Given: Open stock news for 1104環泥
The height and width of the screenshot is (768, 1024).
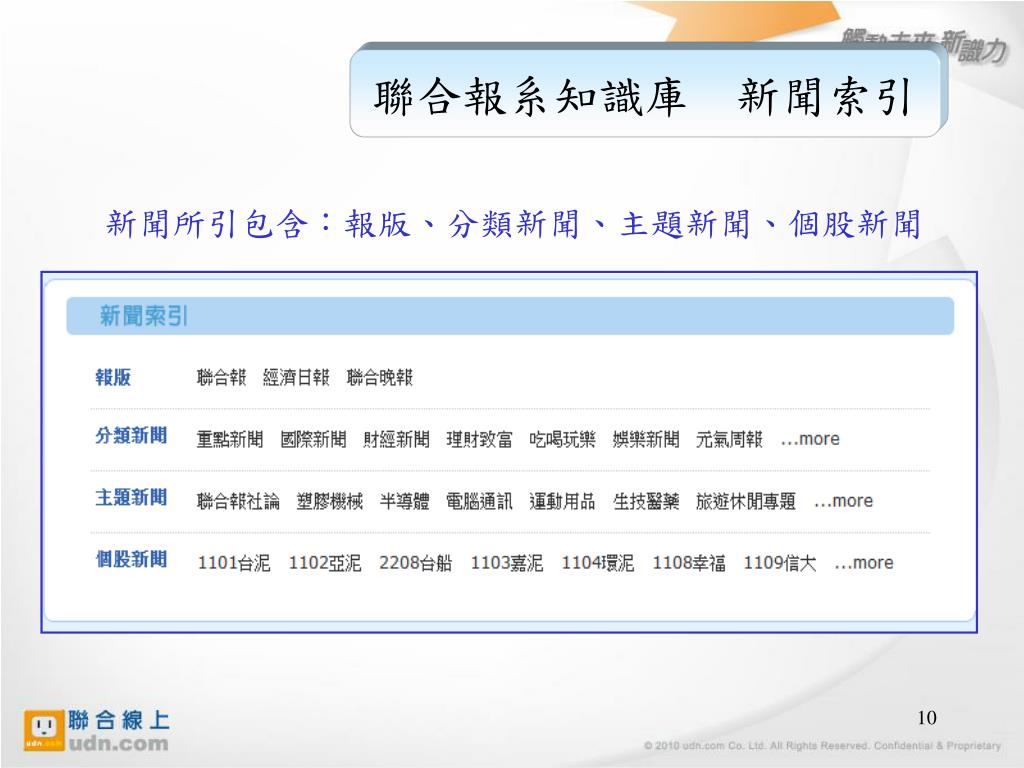Looking at the screenshot, I should (x=598, y=563).
